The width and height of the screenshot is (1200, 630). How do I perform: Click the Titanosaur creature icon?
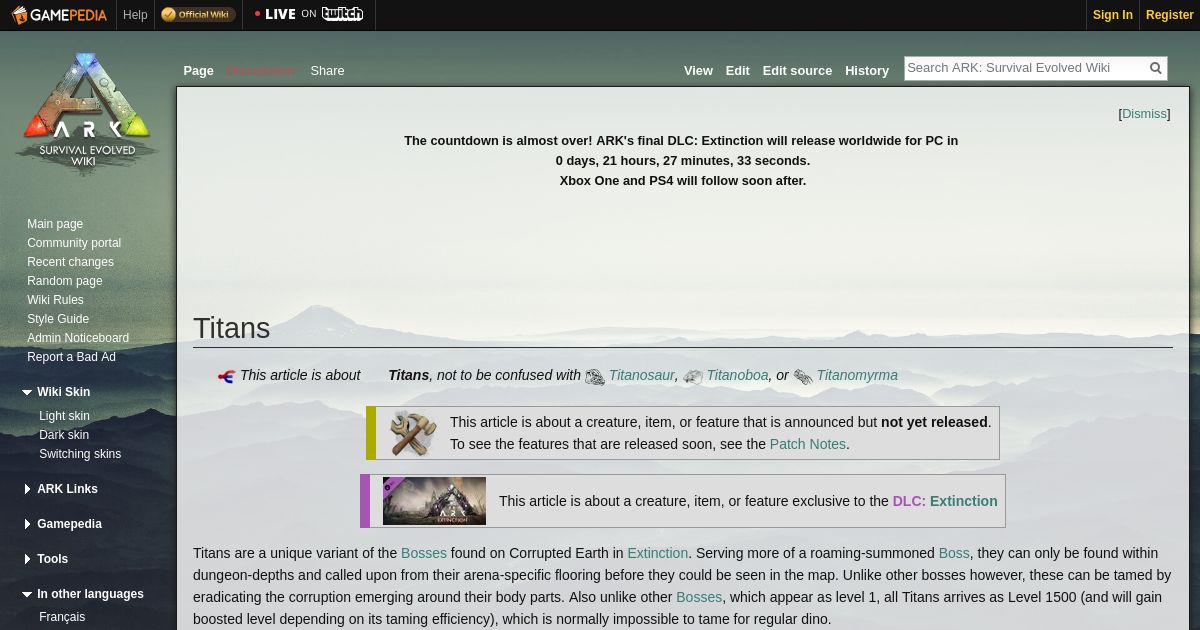coord(595,377)
